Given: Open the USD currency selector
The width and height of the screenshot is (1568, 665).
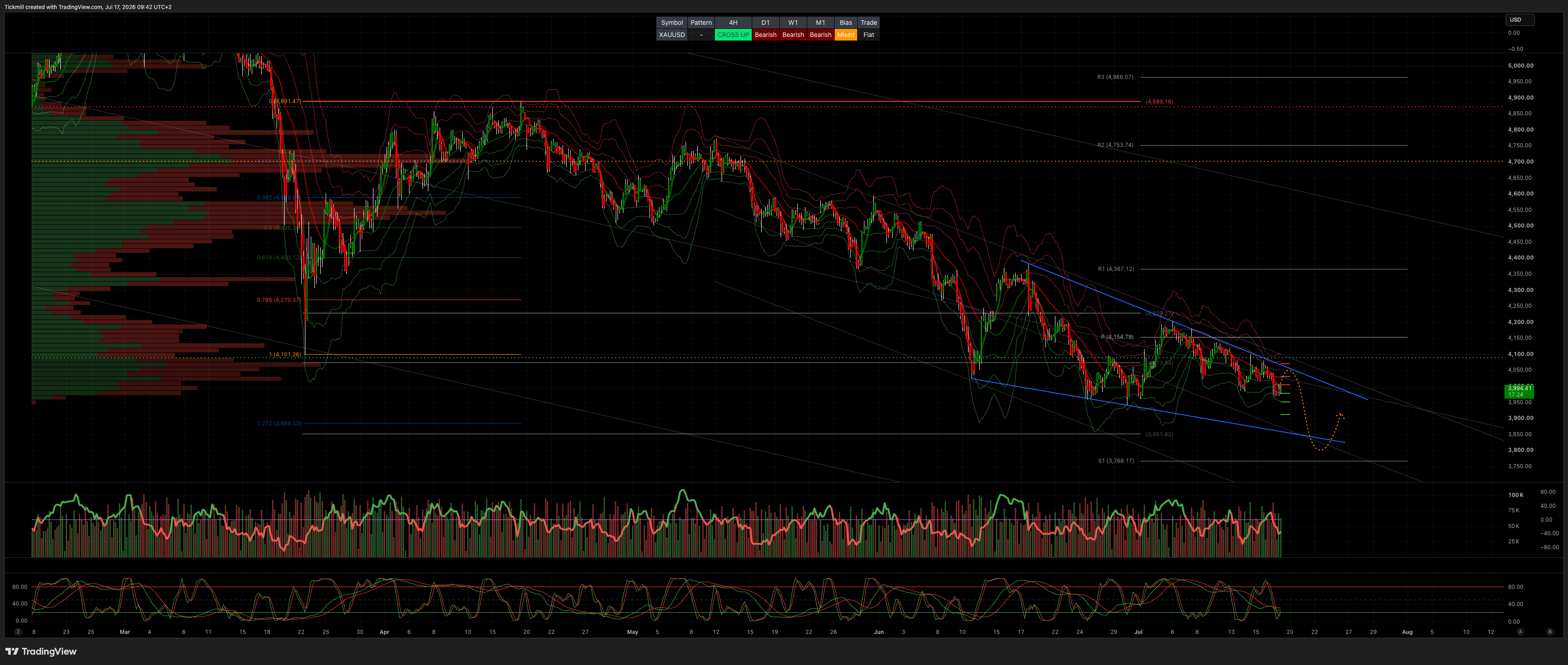Looking at the screenshot, I should [1520, 19].
